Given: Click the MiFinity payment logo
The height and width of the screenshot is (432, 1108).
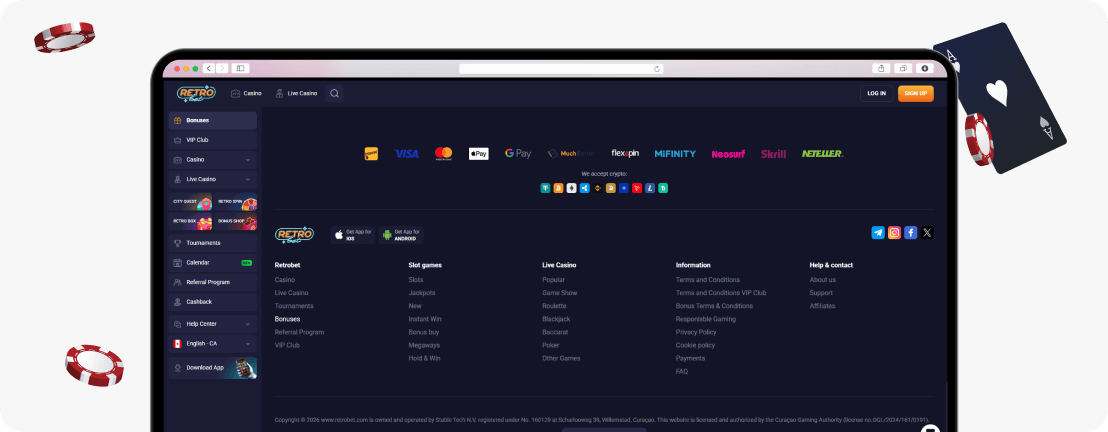Looking at the screenshot, I should coord(675,153).
